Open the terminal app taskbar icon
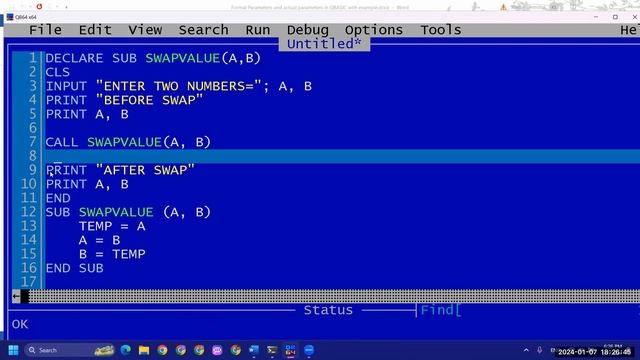 272,350
